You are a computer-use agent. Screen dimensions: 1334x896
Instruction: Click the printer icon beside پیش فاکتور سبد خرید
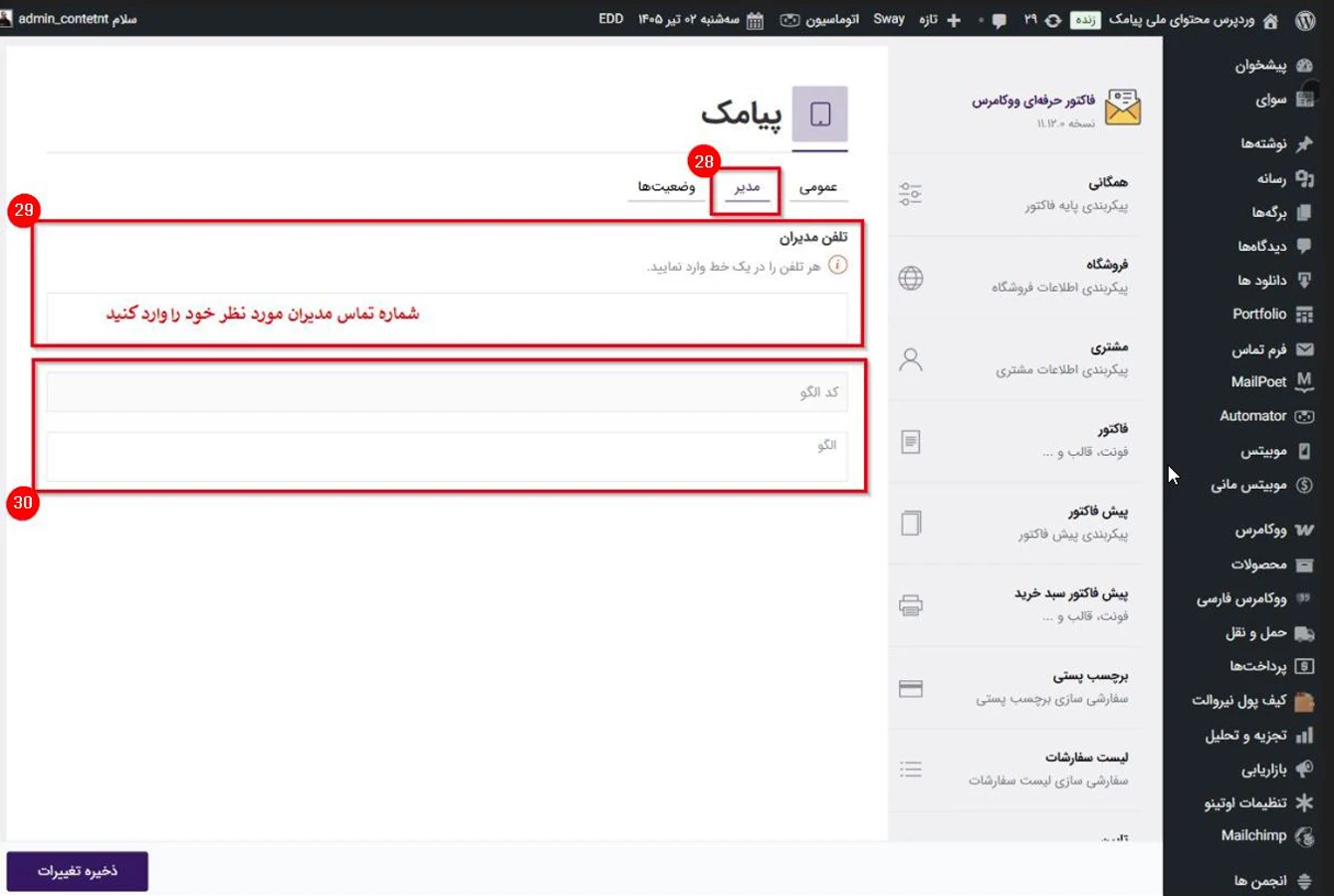point(911,605)
